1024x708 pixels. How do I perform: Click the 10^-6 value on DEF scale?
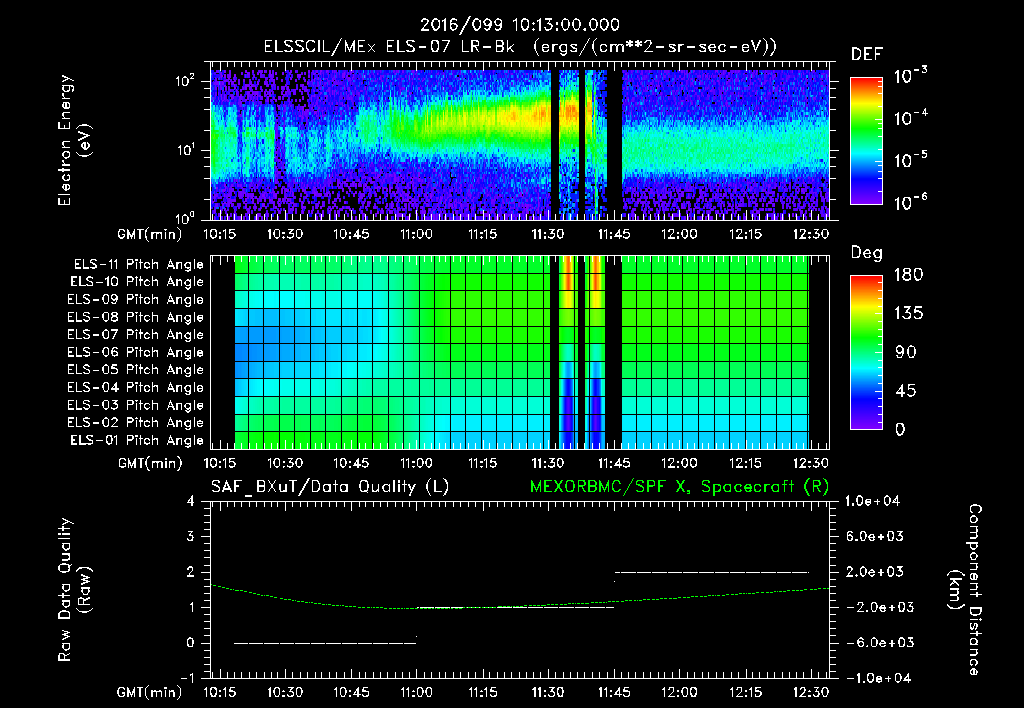pos(910,202)
